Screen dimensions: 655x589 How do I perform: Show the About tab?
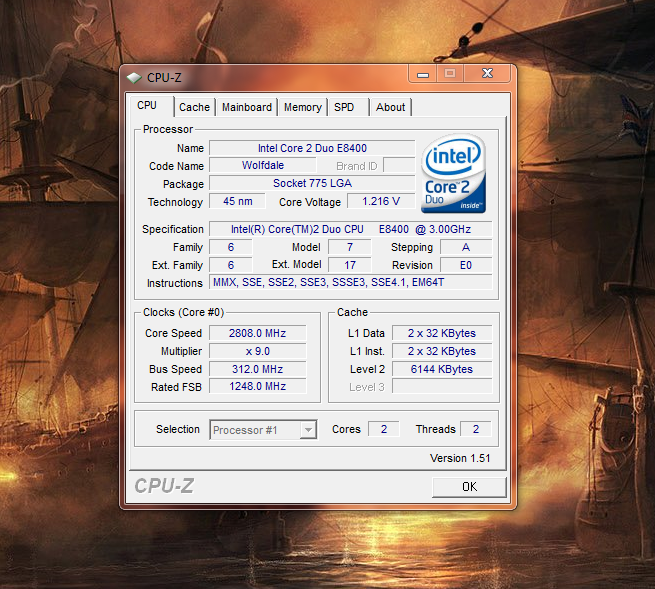point(390,107)
